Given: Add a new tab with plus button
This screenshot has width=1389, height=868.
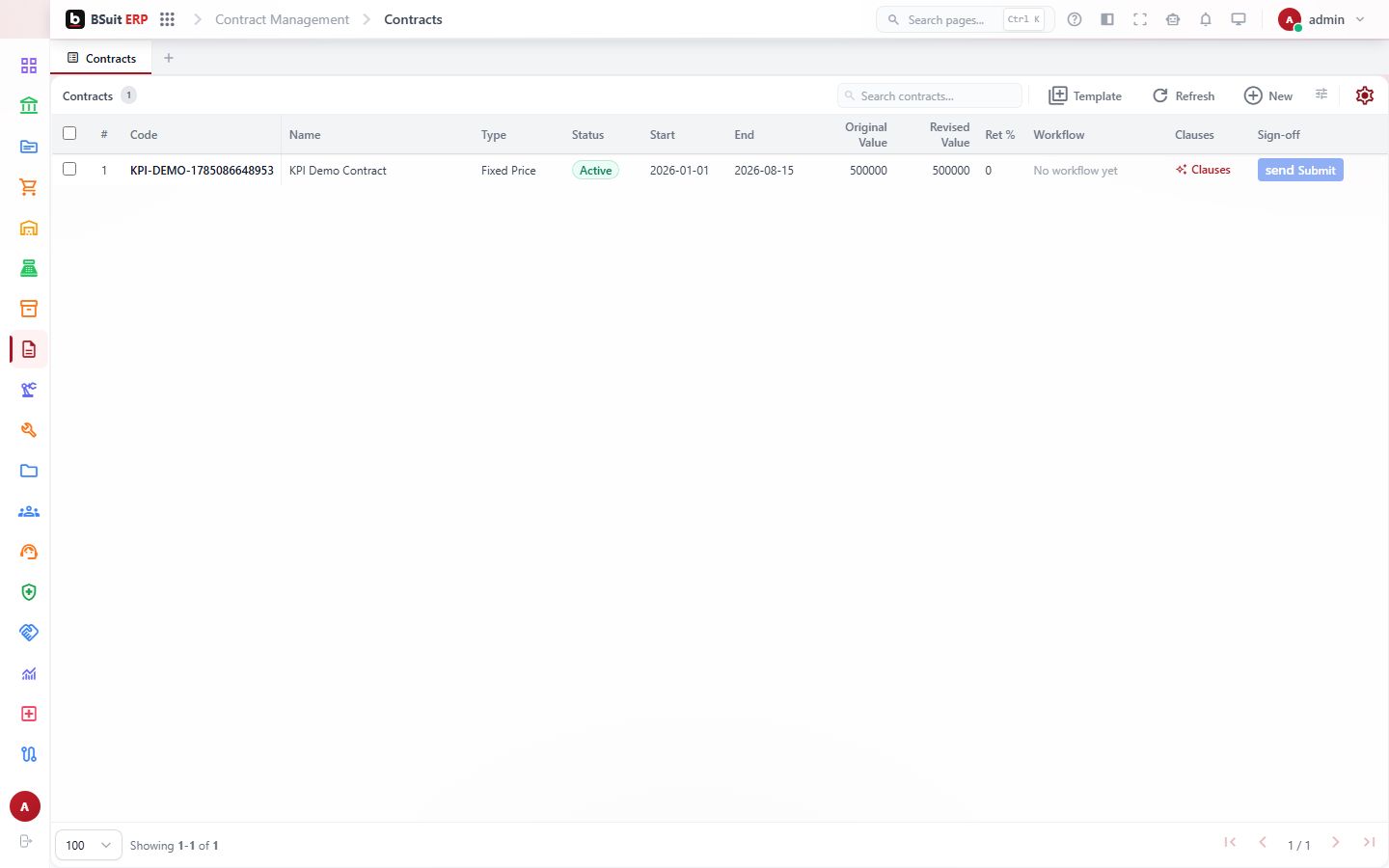Looking at the screenshot, I should pyautogui.click(x=169, y=58).
